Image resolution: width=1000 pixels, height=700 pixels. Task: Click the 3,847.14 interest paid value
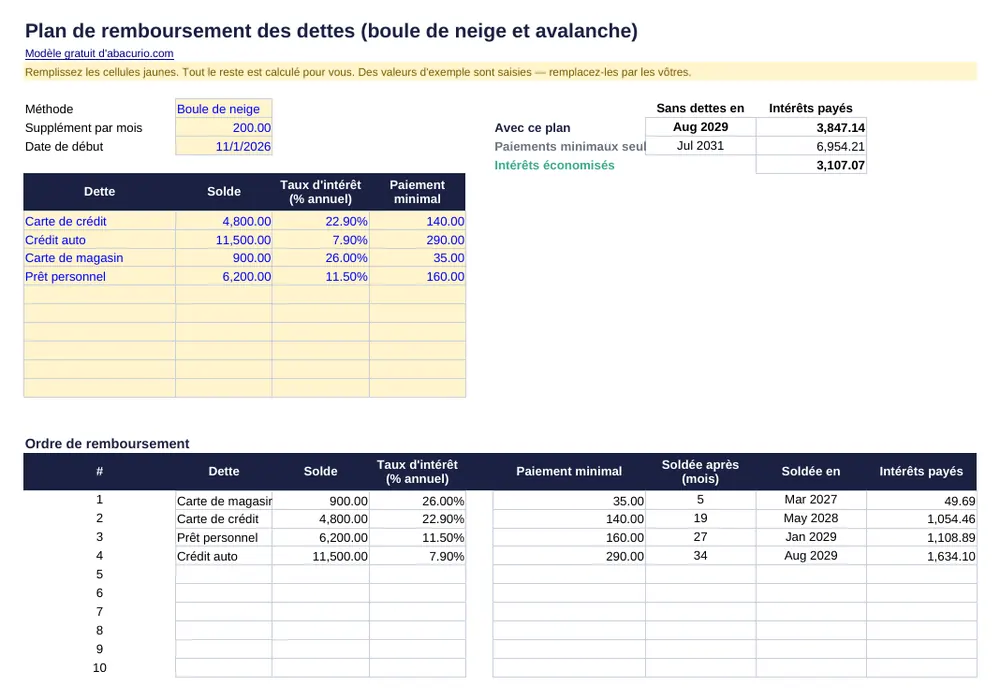click(811, 128)
